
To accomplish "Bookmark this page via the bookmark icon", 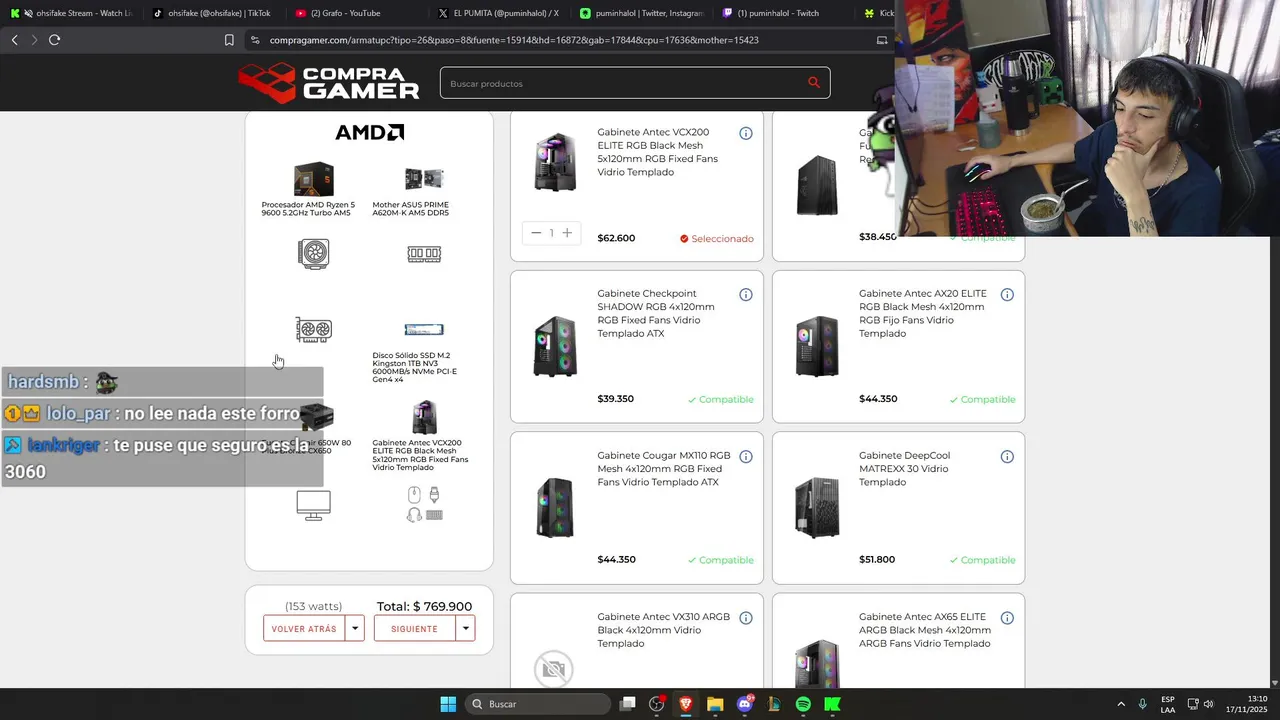I will pyautogui.click(x=229, y=40).
